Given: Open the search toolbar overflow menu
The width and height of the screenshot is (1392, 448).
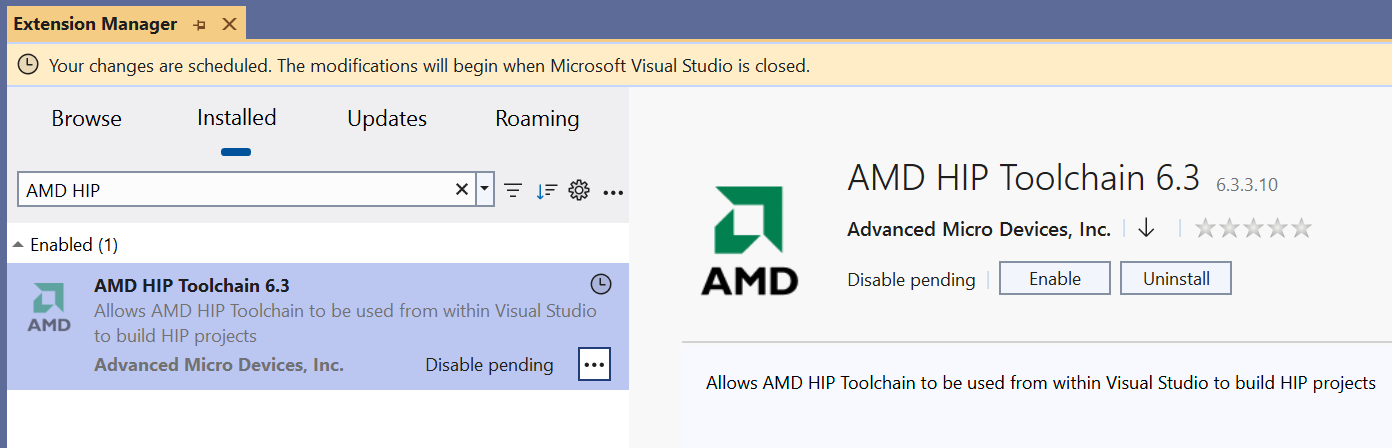Looking at the screenshot, I should tap(614, 191).
